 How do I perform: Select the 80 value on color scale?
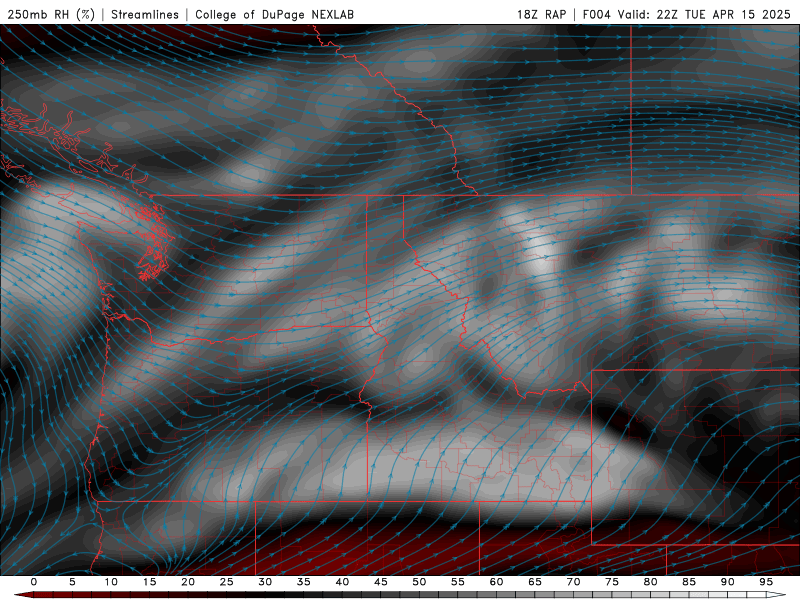click(x=651, y=582)
